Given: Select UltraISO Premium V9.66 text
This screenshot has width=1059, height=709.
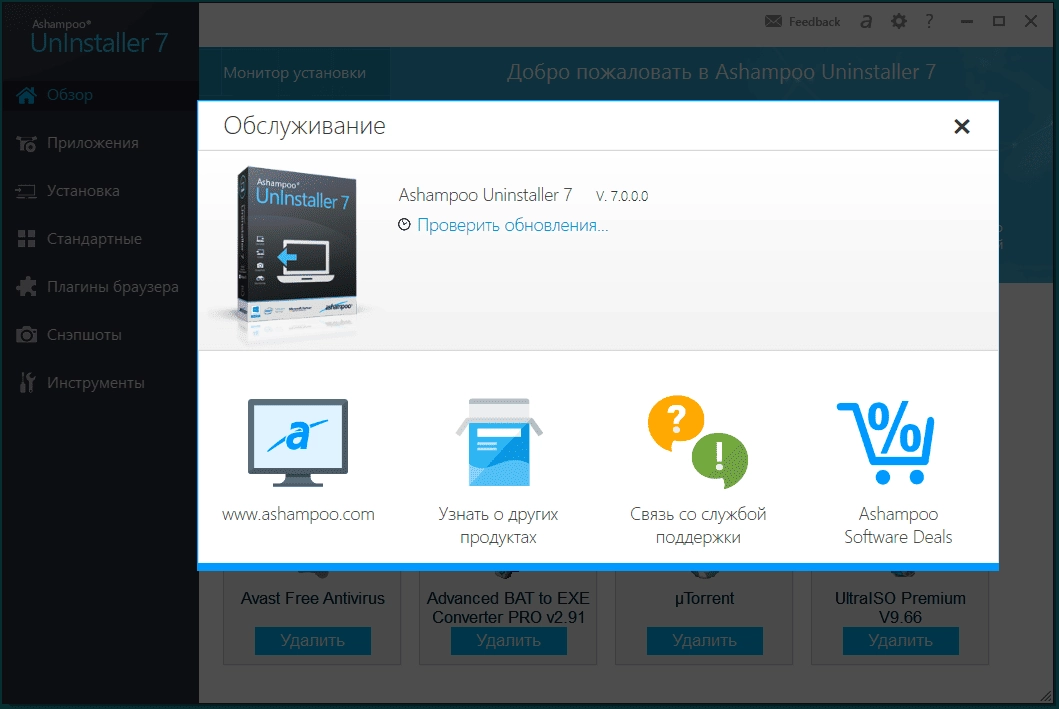Looking at the screenshot, I should 900,608.
